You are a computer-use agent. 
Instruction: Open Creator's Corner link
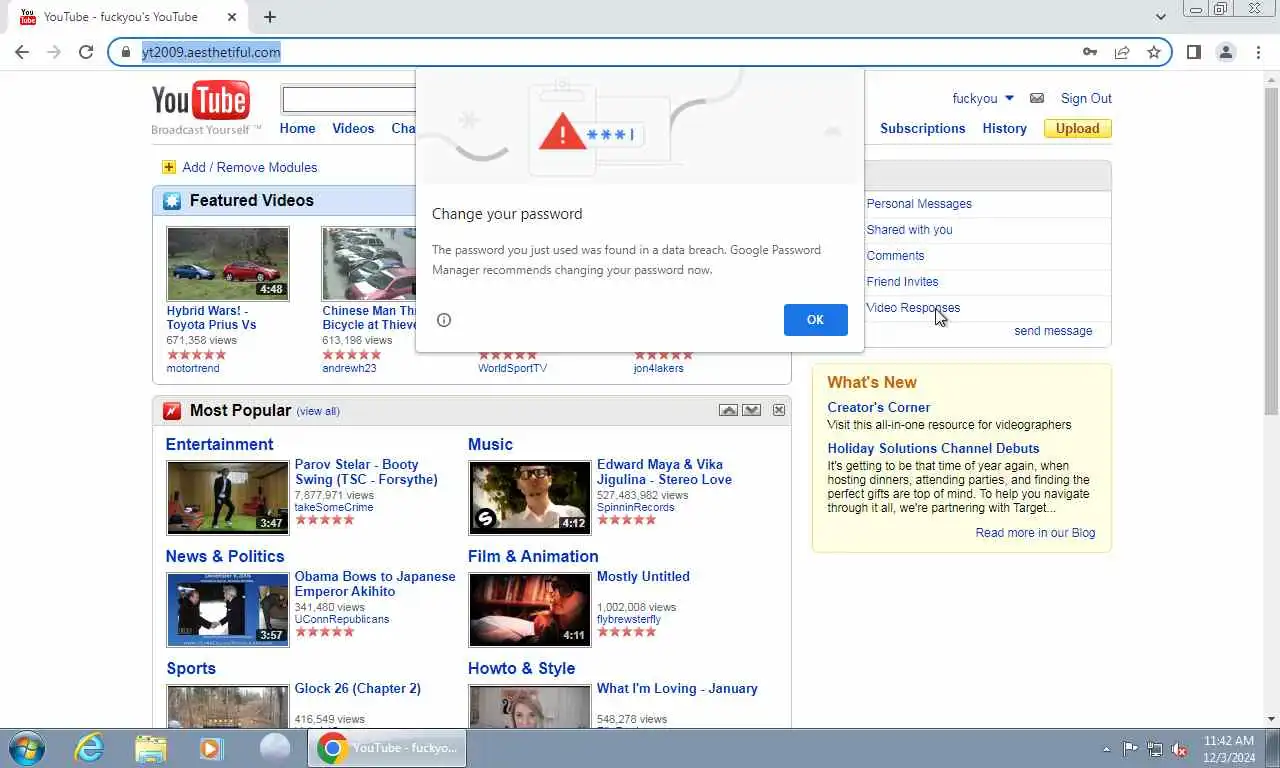pyautogui.click(x=878, y=407)
